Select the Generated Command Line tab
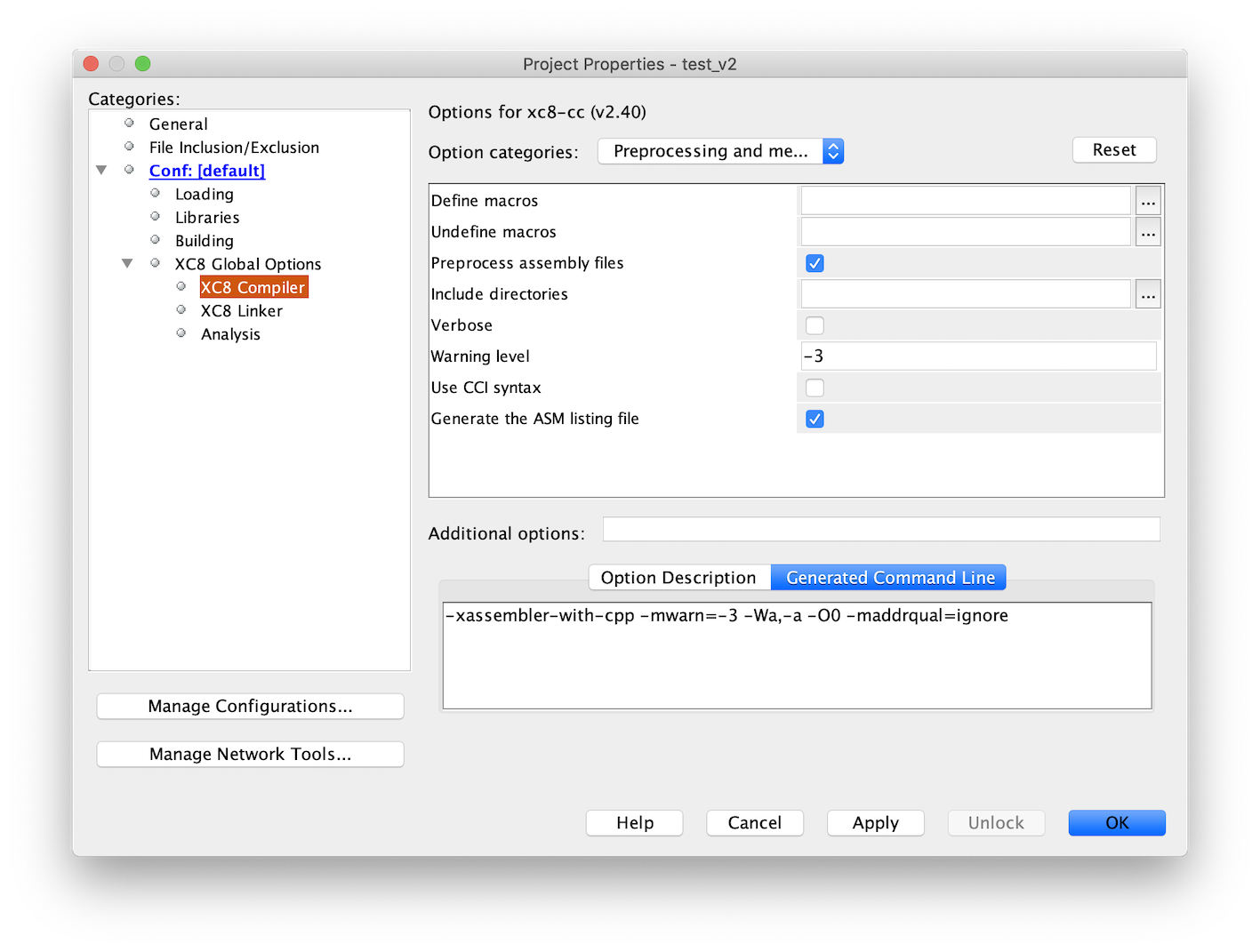Screen dimensions: 1260x952 (x=890, y=578)
